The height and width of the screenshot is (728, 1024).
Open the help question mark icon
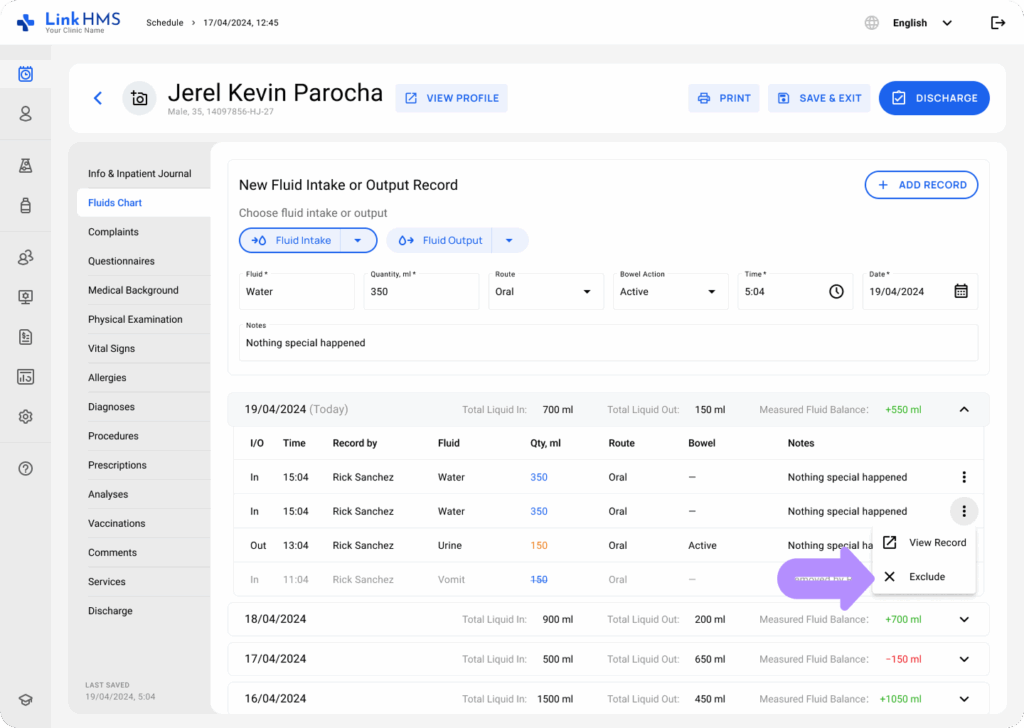coord(26,468)
